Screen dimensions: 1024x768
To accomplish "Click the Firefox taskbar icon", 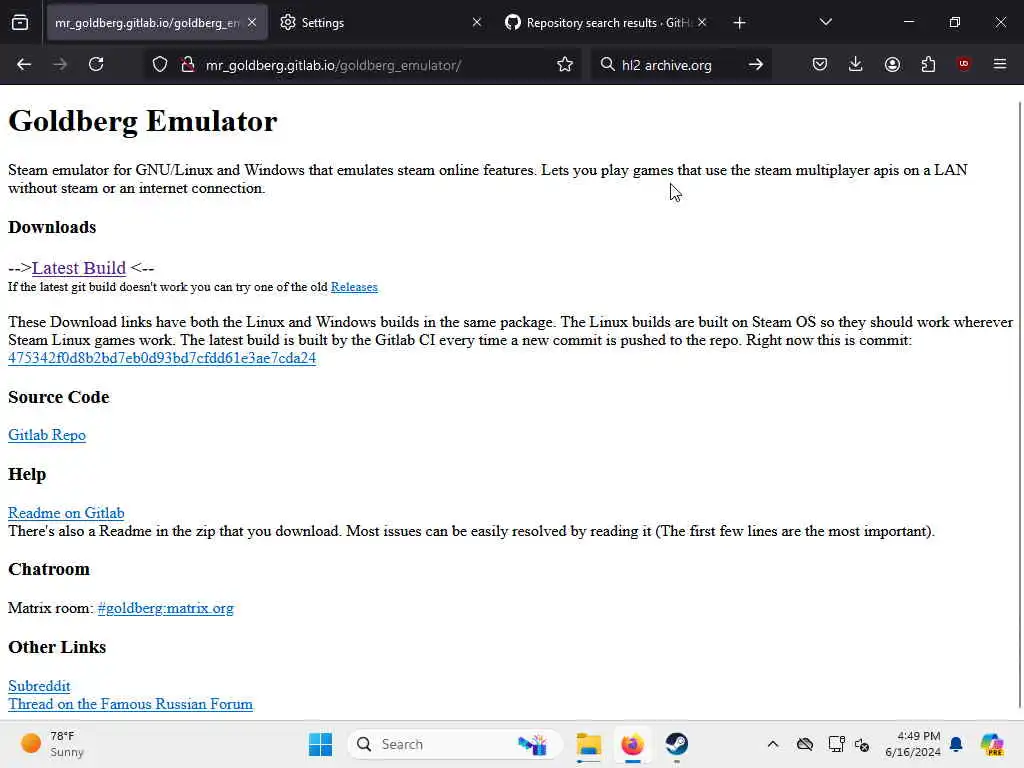I will click(x=632, y=744).
